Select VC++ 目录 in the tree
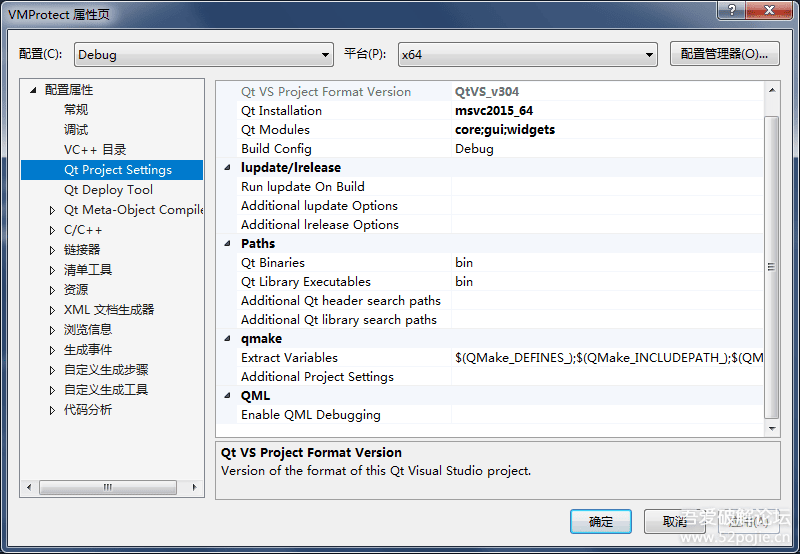This screenshot has width=800, height=554. [95, 149]
